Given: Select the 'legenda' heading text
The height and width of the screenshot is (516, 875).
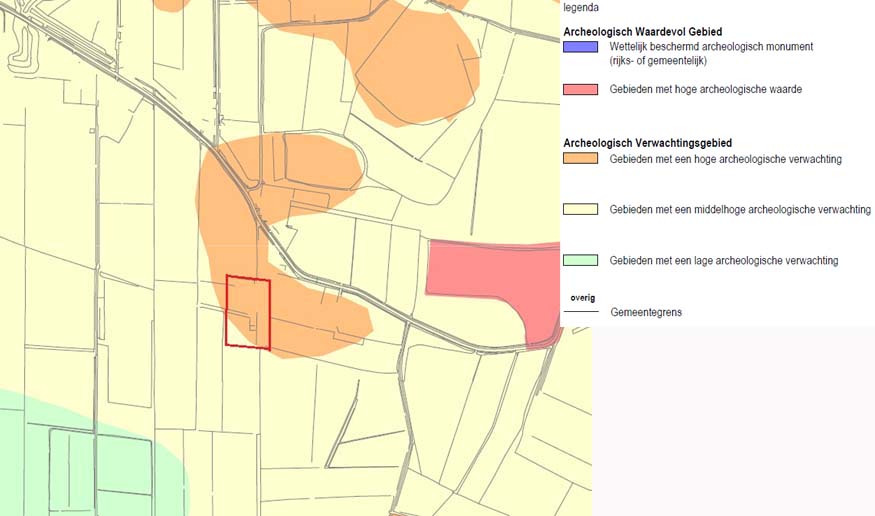Looking at the screenshot, I should click(x=581, y=8).
